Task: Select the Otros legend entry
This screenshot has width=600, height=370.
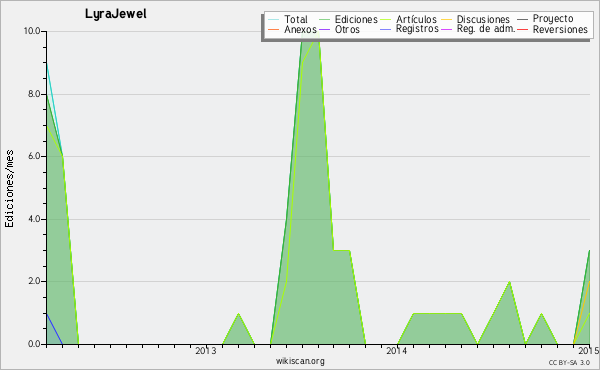Action: point(347,29)
